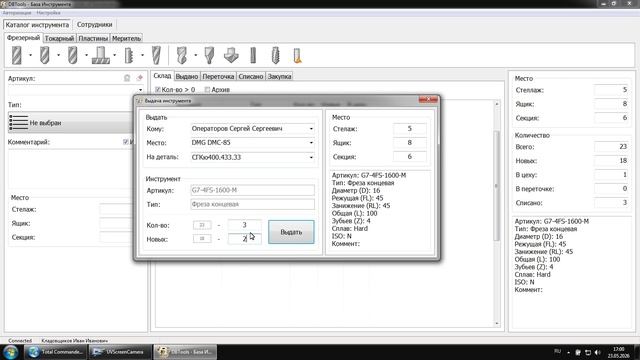
Task: Switch to Списано tab
Action: click(x=251, y=76)
